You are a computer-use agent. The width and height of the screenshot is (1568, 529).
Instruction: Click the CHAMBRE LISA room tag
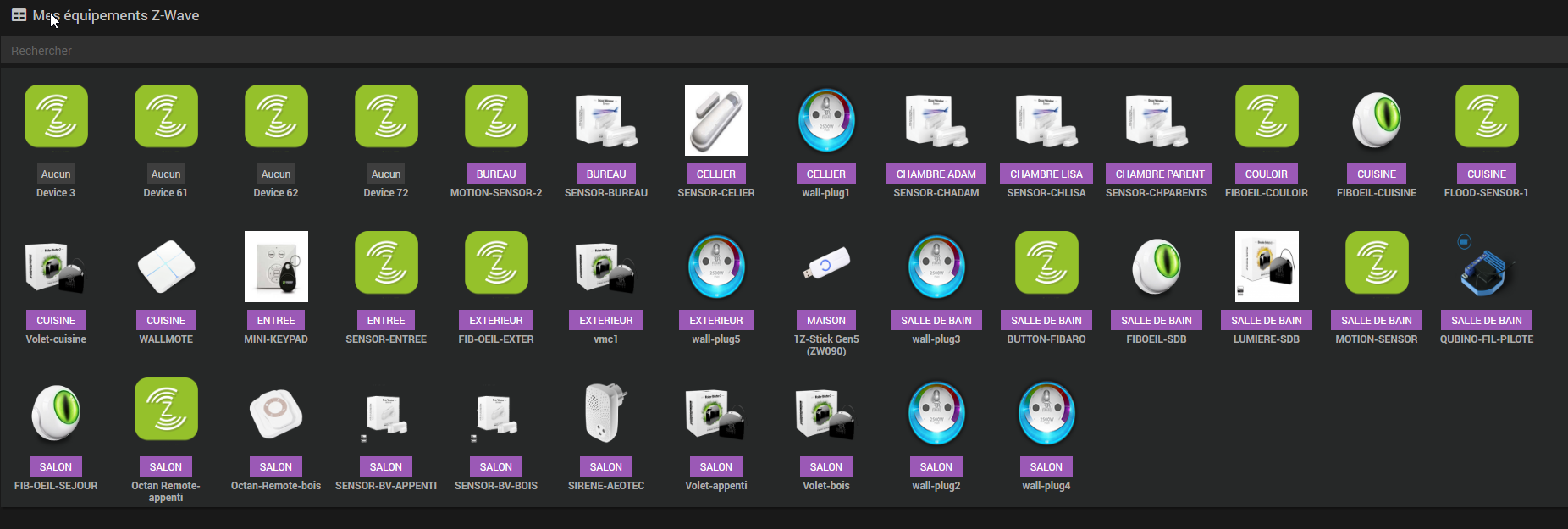(1046, 174)
